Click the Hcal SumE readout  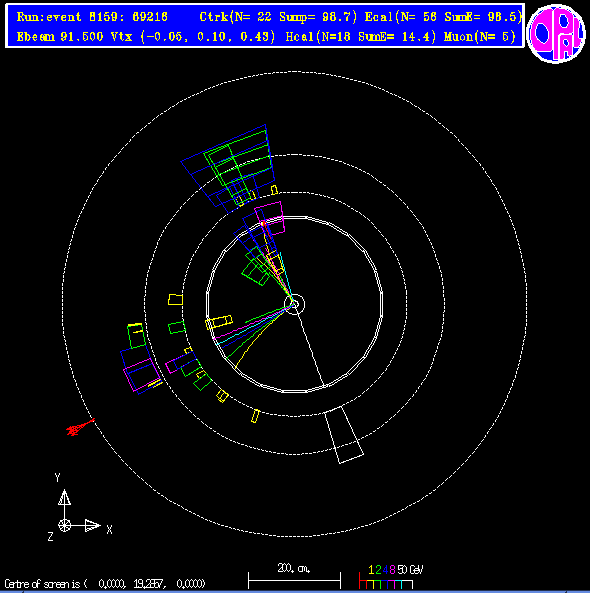(x=361, y=37)
